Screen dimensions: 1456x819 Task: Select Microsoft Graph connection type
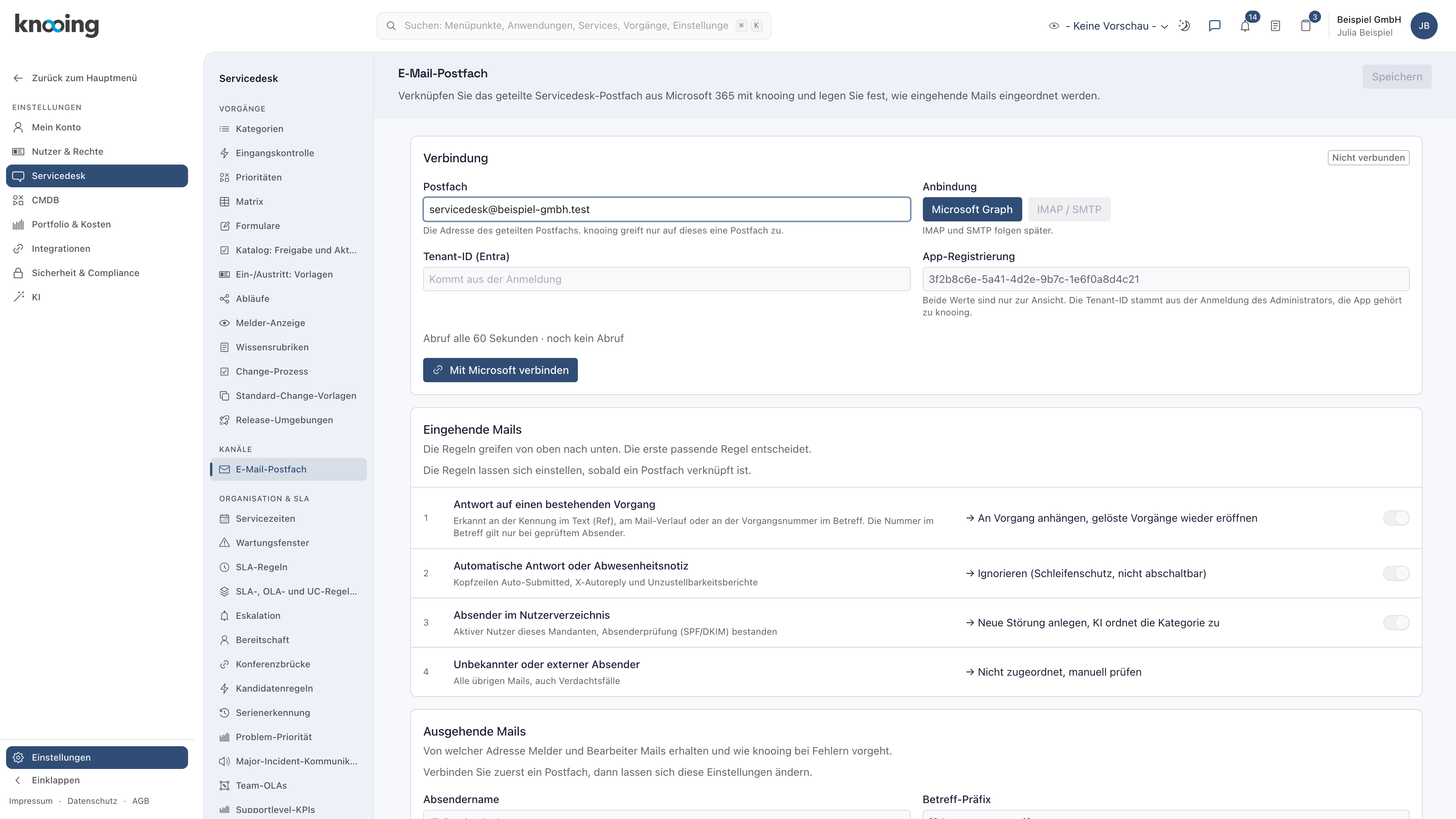coord(972,210)
